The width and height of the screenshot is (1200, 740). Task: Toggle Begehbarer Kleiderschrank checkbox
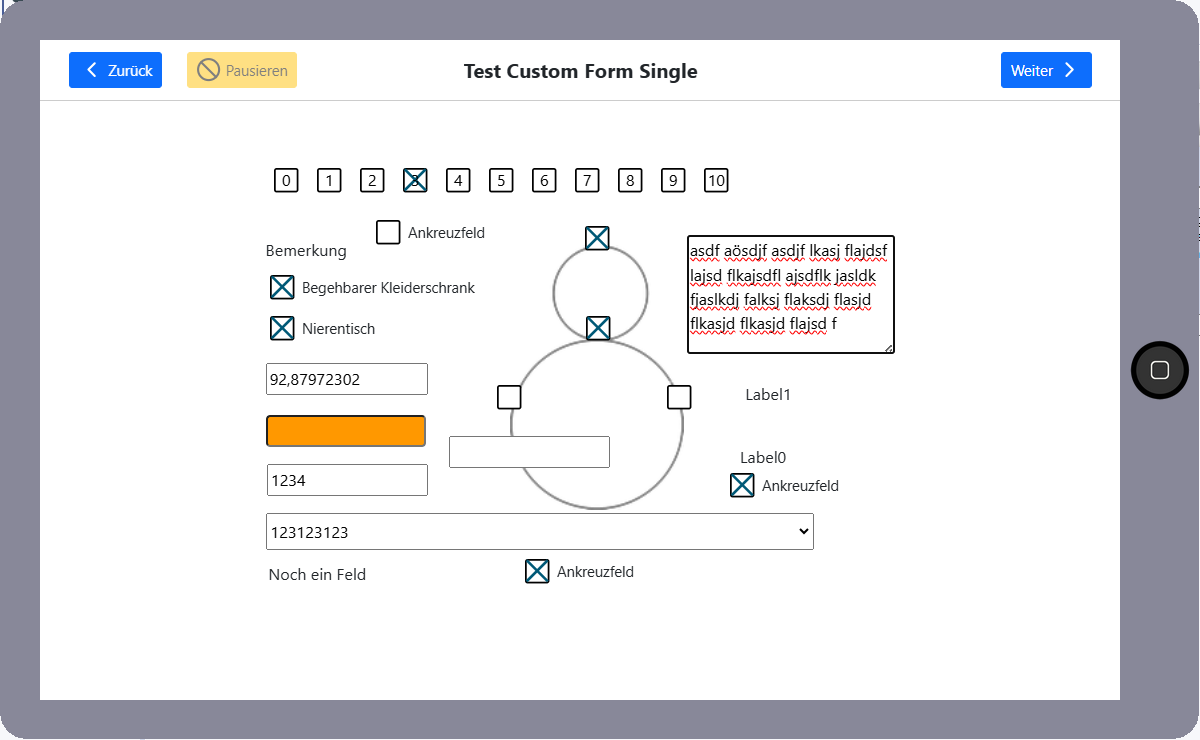click(282, 287)
